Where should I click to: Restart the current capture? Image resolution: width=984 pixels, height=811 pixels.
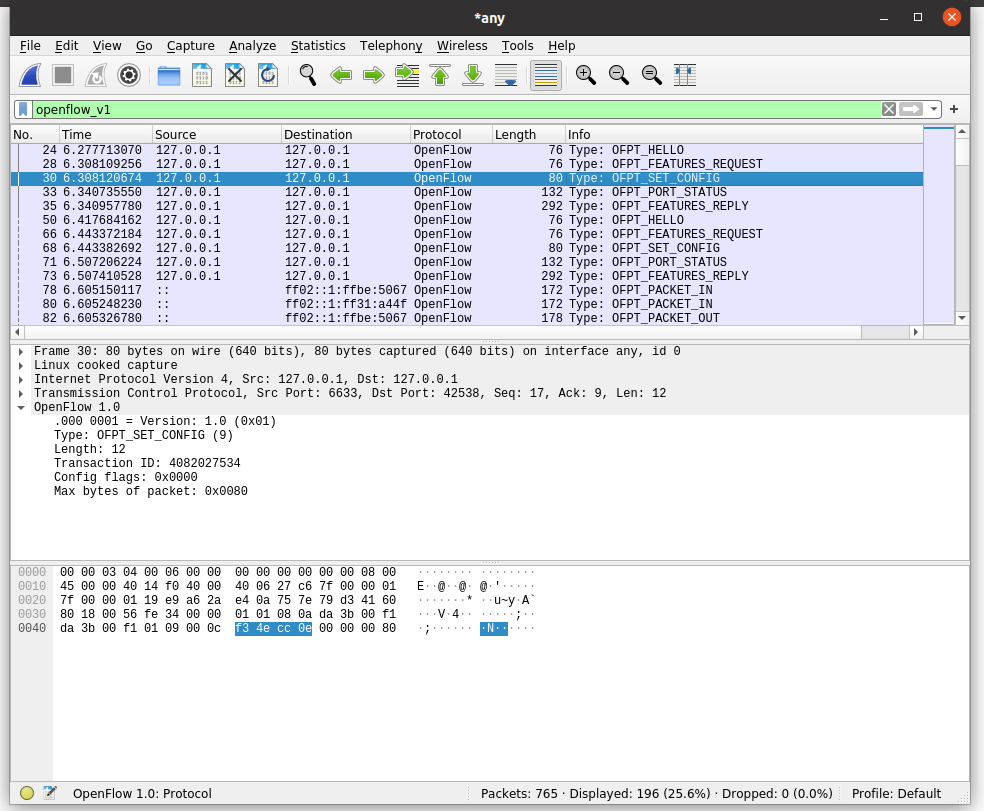[x=96, y=75]
